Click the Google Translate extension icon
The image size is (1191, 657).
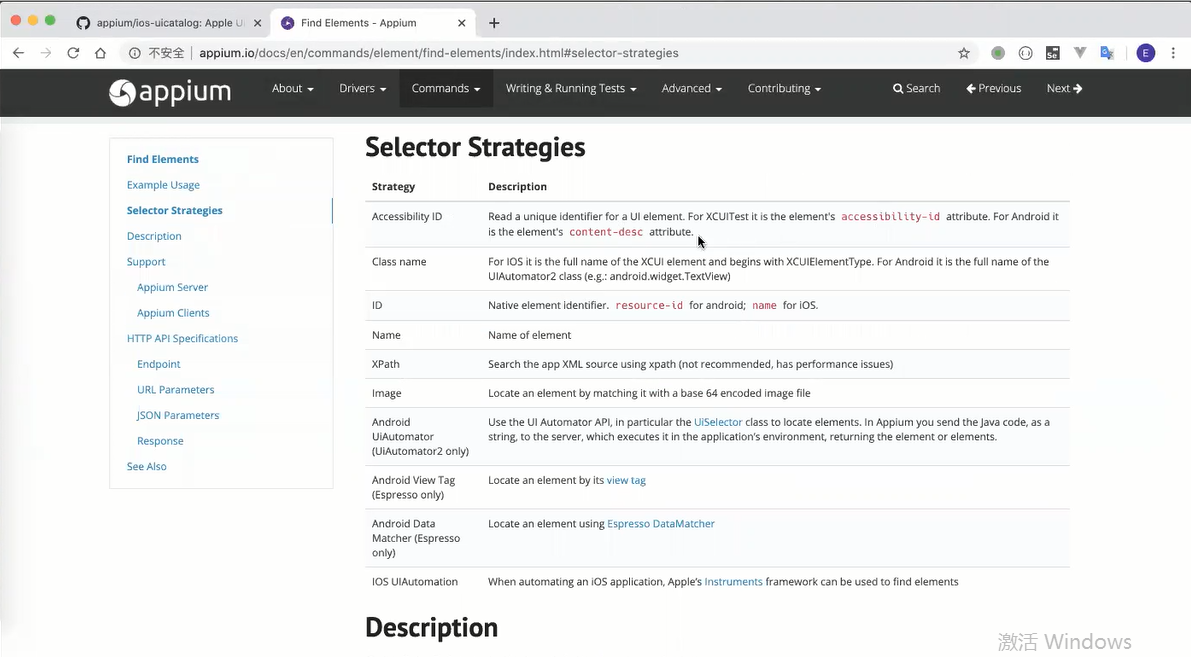coord(1107,53)
